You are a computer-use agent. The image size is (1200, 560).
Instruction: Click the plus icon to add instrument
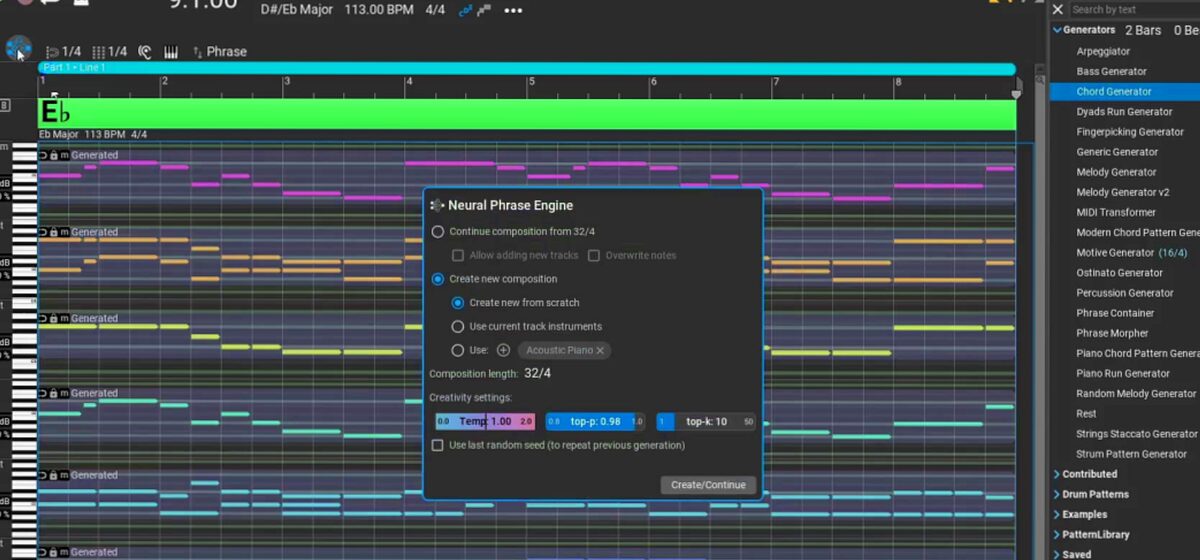point(503,350)
